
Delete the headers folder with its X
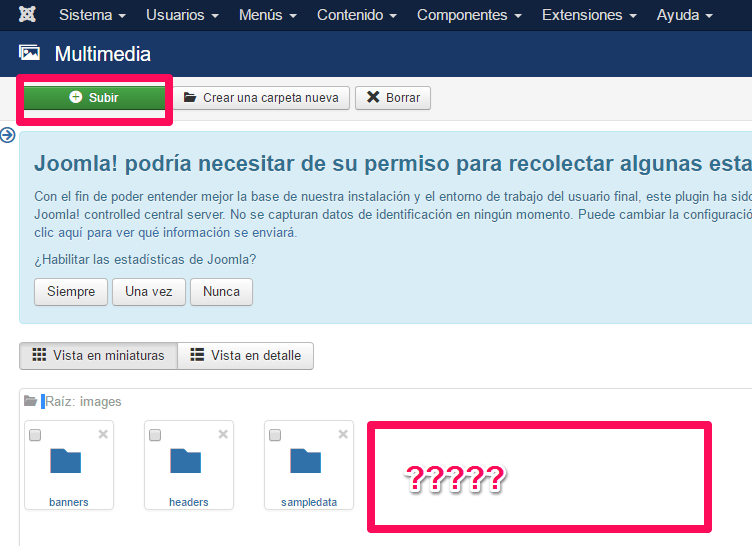(223, 434)
